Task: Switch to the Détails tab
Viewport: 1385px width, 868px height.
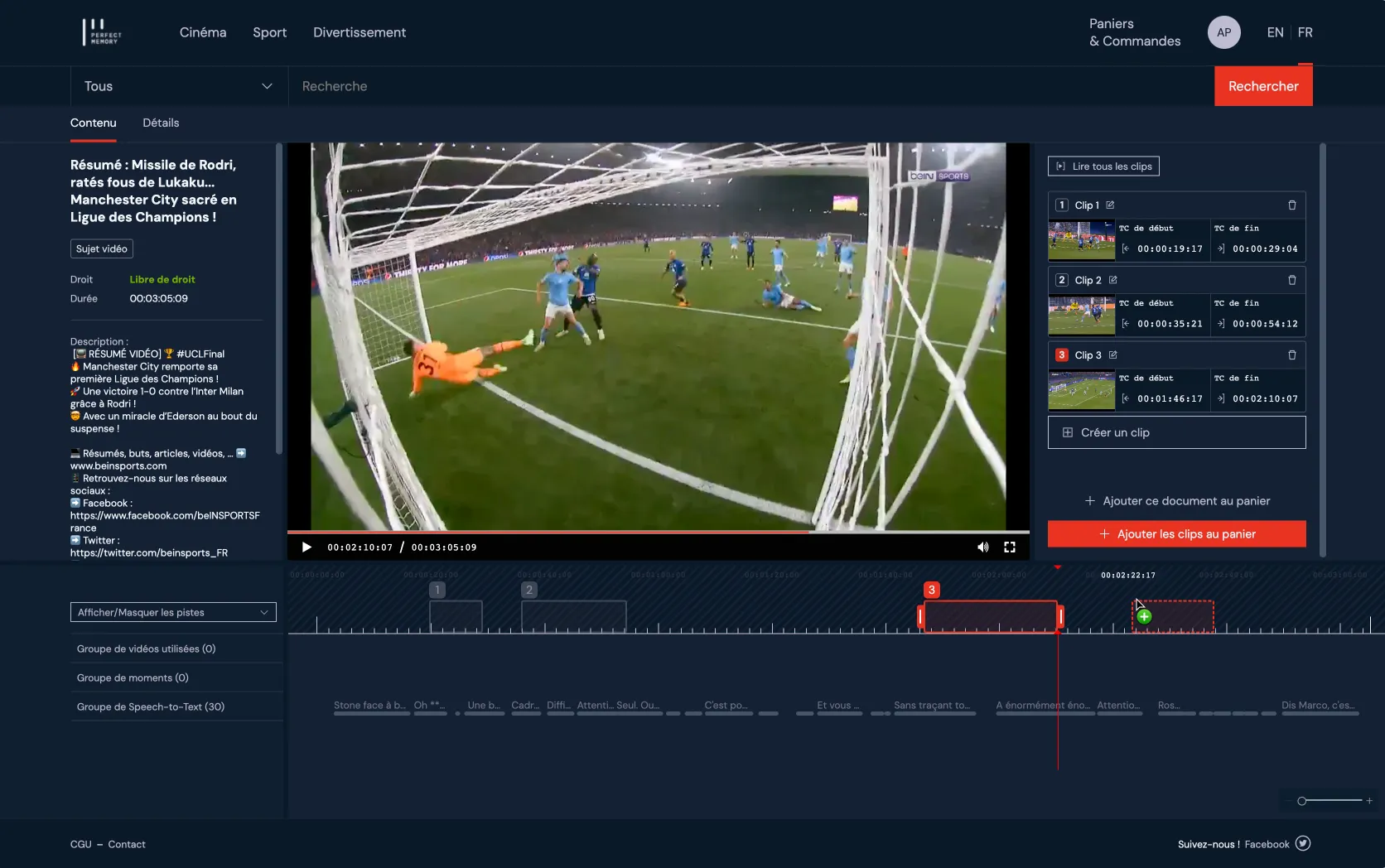Action: click(x=161, y=123)
